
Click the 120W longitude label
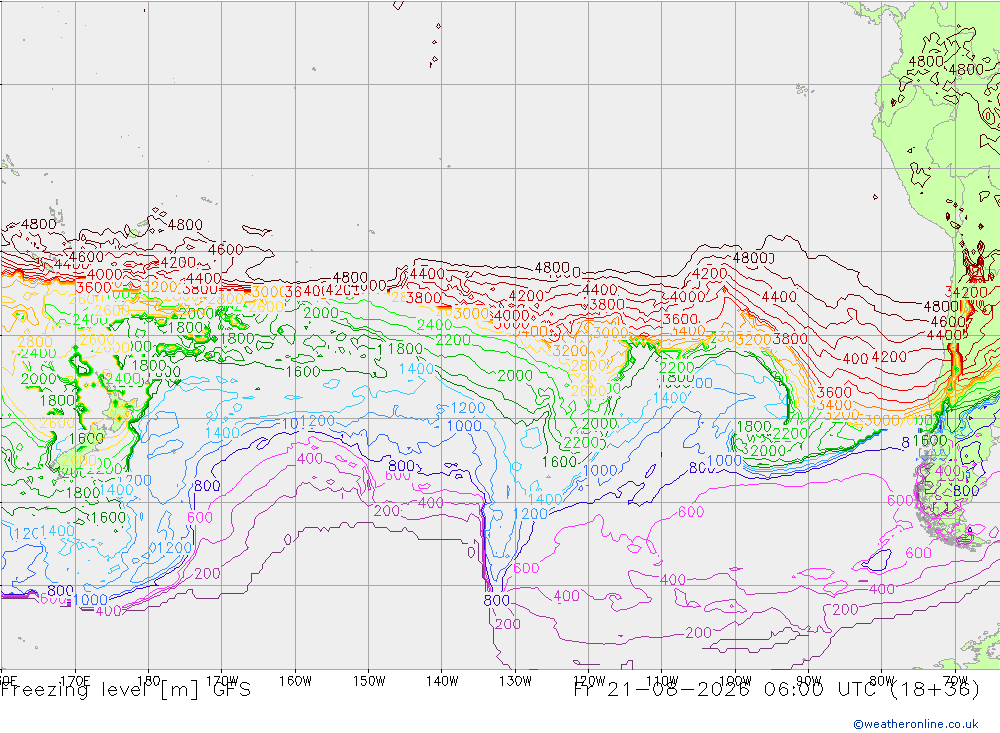589,681
